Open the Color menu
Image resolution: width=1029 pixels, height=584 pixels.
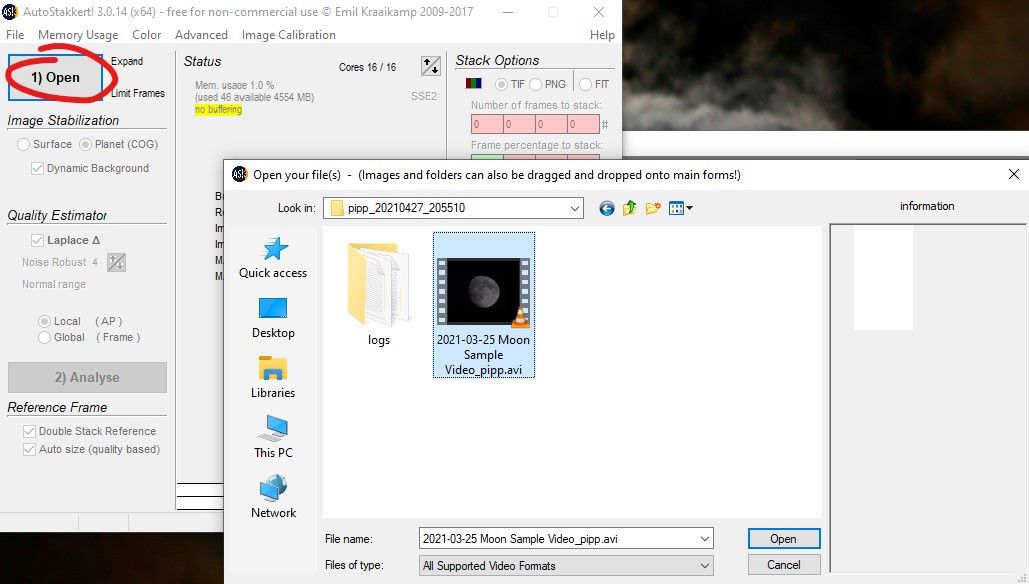(x=146, y=35)
